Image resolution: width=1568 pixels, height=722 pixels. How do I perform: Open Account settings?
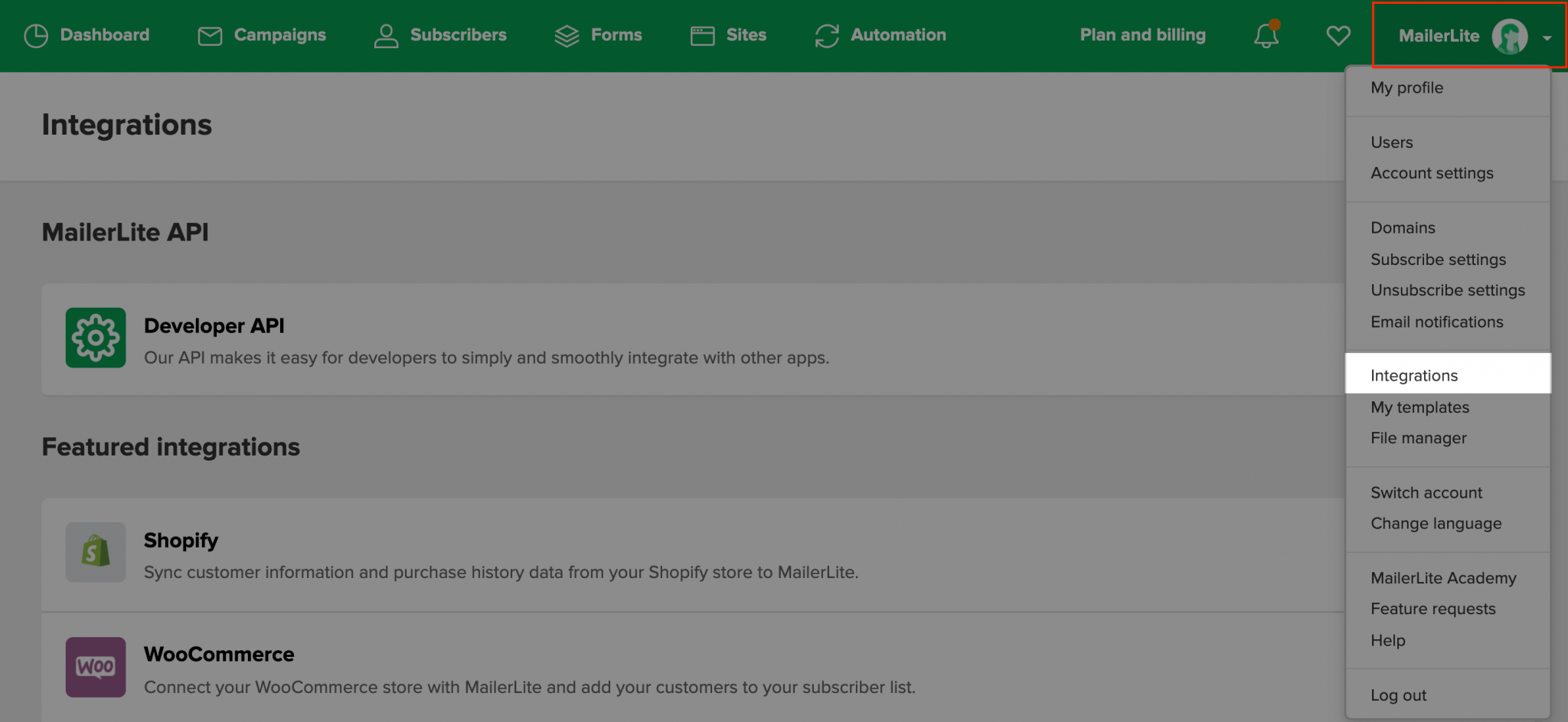[x=1432, y=174]
